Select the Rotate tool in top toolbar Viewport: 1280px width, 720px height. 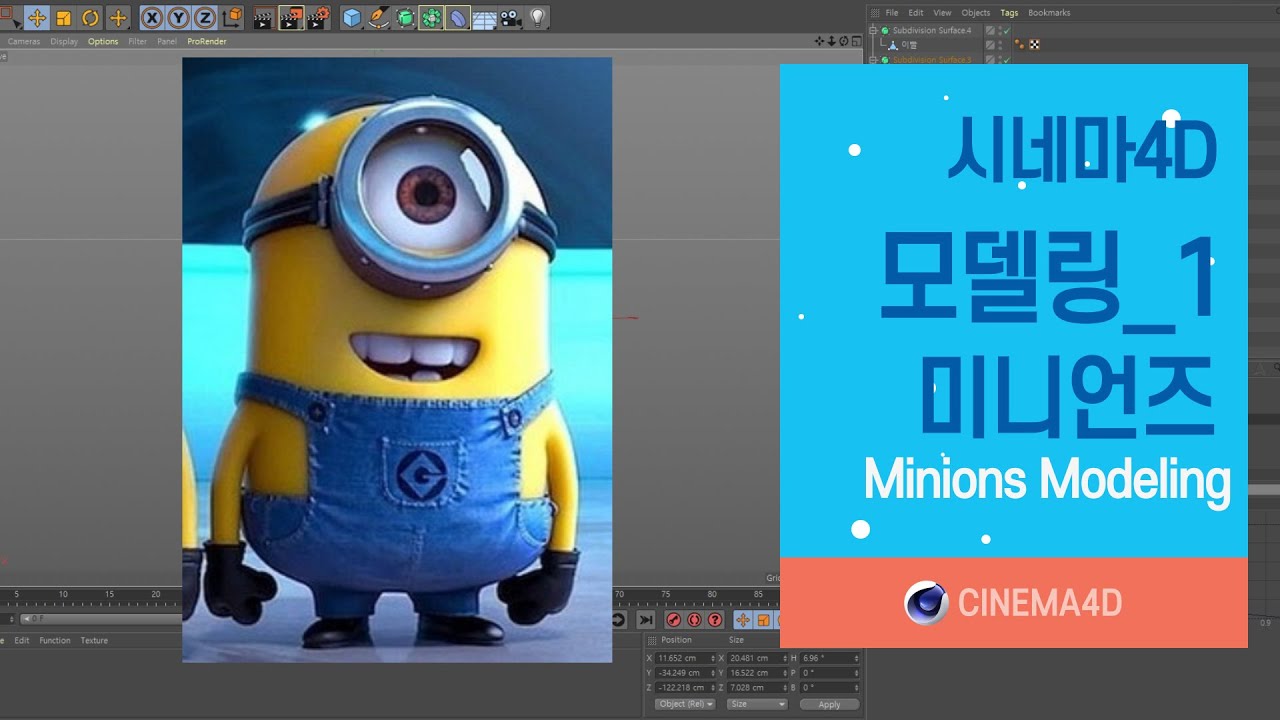91,18
